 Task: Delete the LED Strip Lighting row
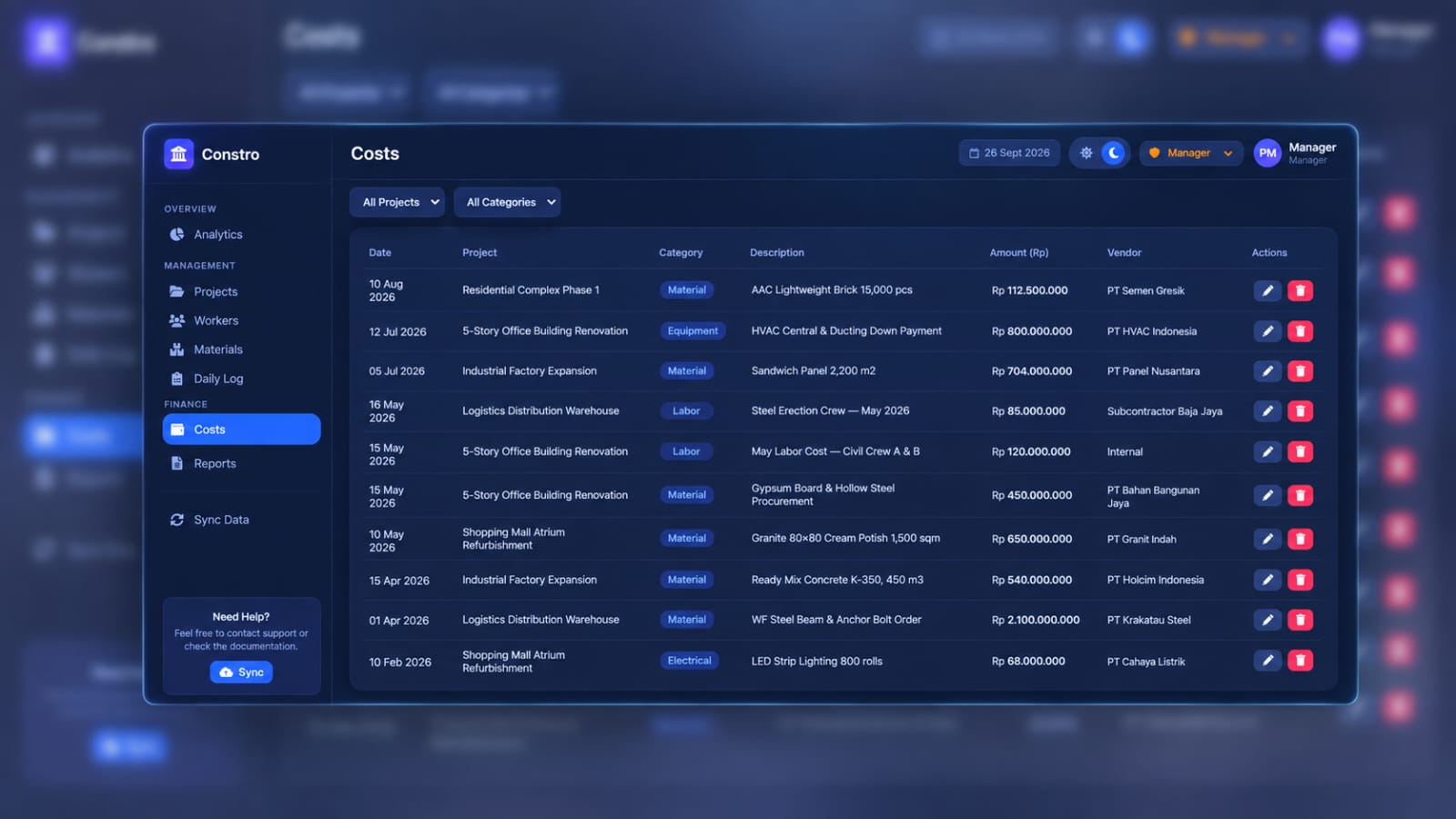[x=1300, y=661]
